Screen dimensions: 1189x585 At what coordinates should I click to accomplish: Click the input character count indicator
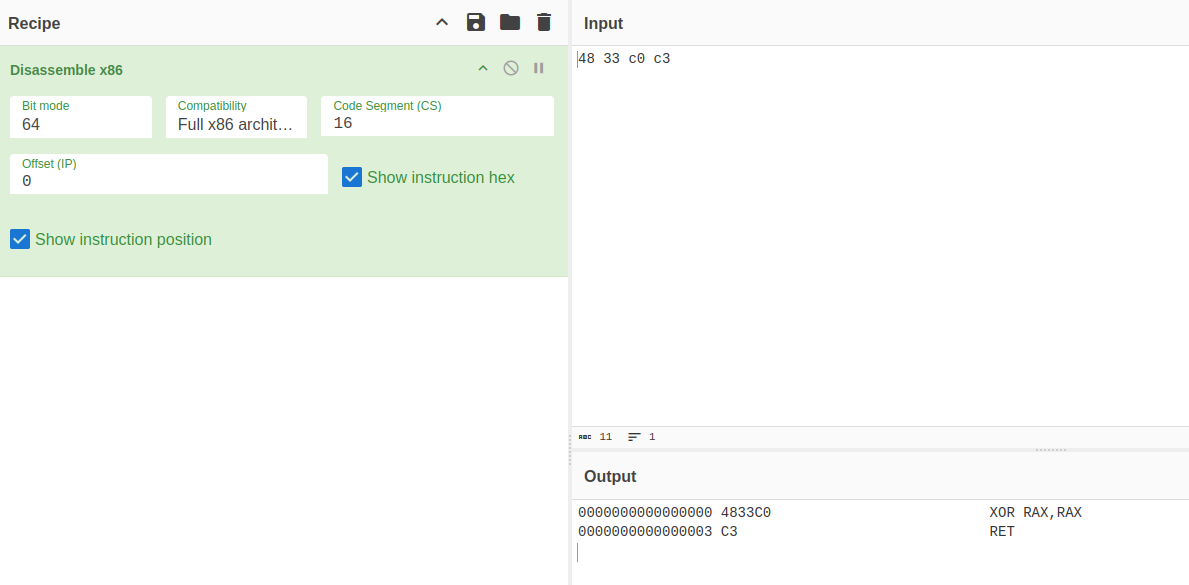[595, 437]
